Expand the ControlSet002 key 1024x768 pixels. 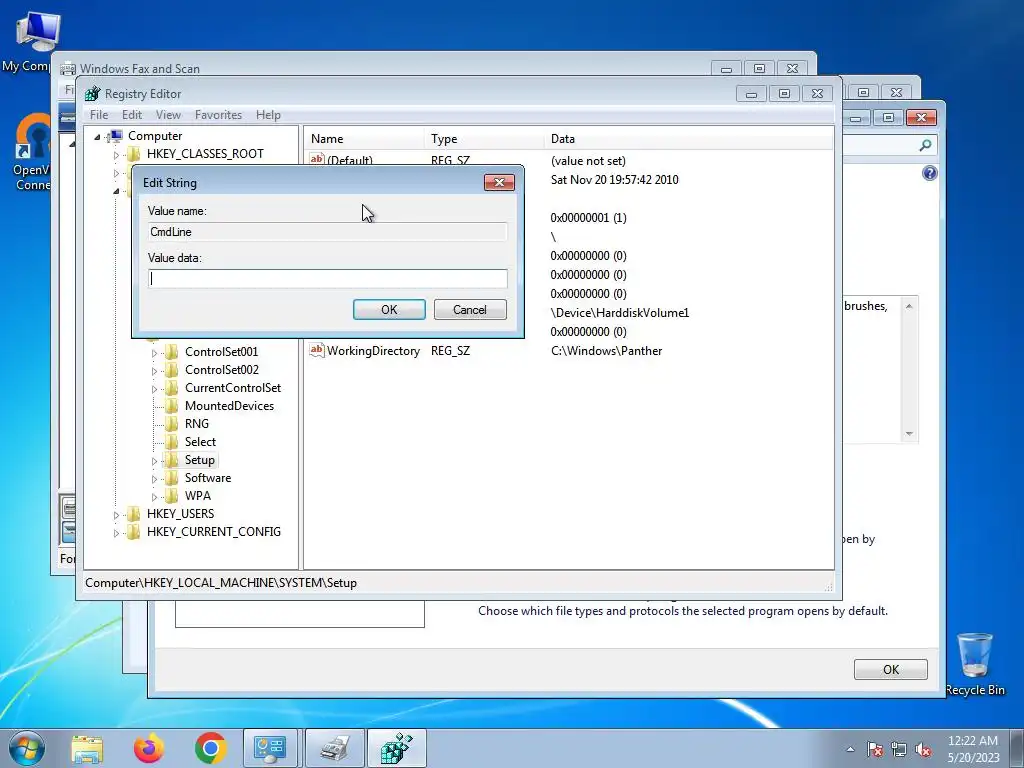click(154, 370)
